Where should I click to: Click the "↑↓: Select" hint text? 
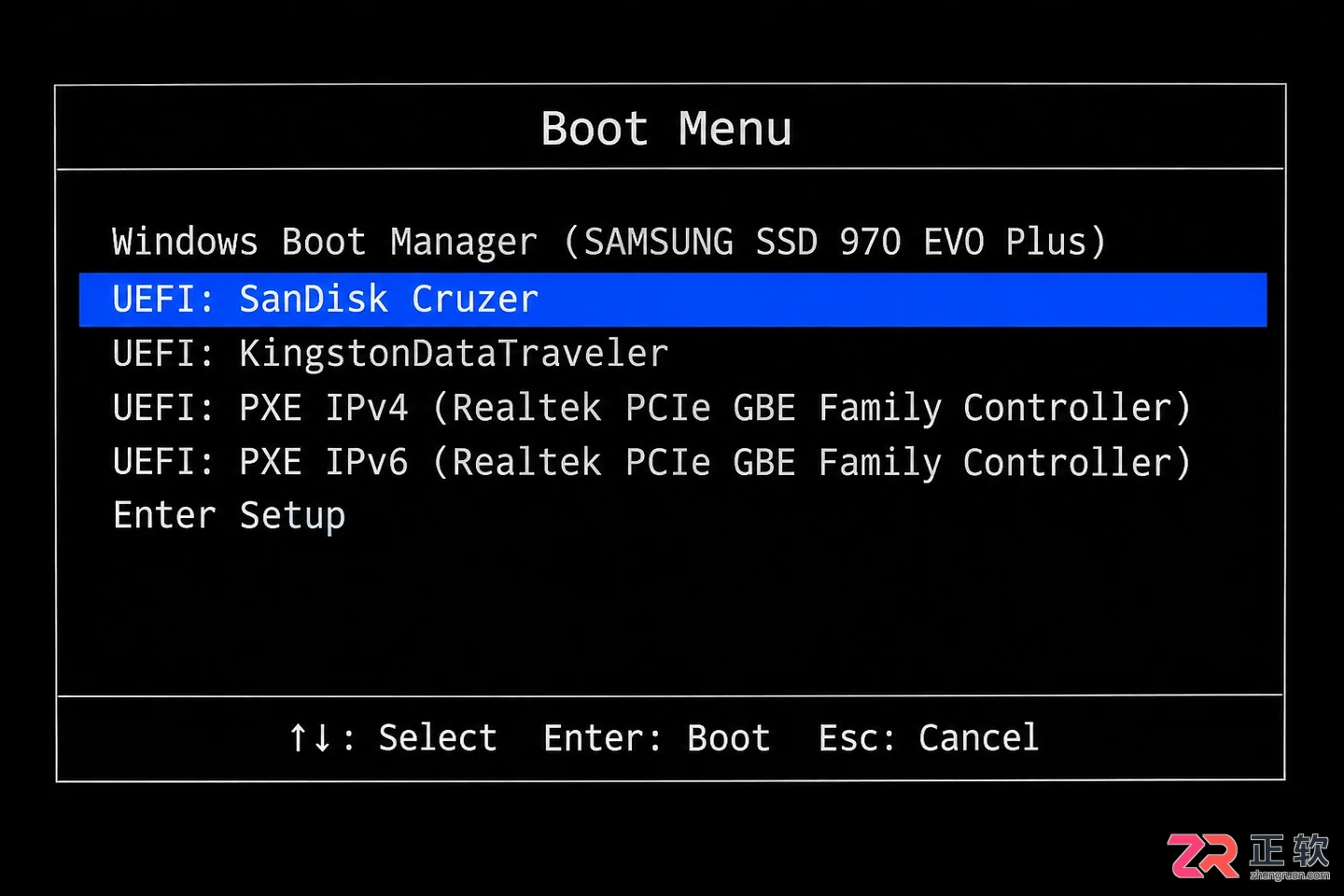[392, 738]
